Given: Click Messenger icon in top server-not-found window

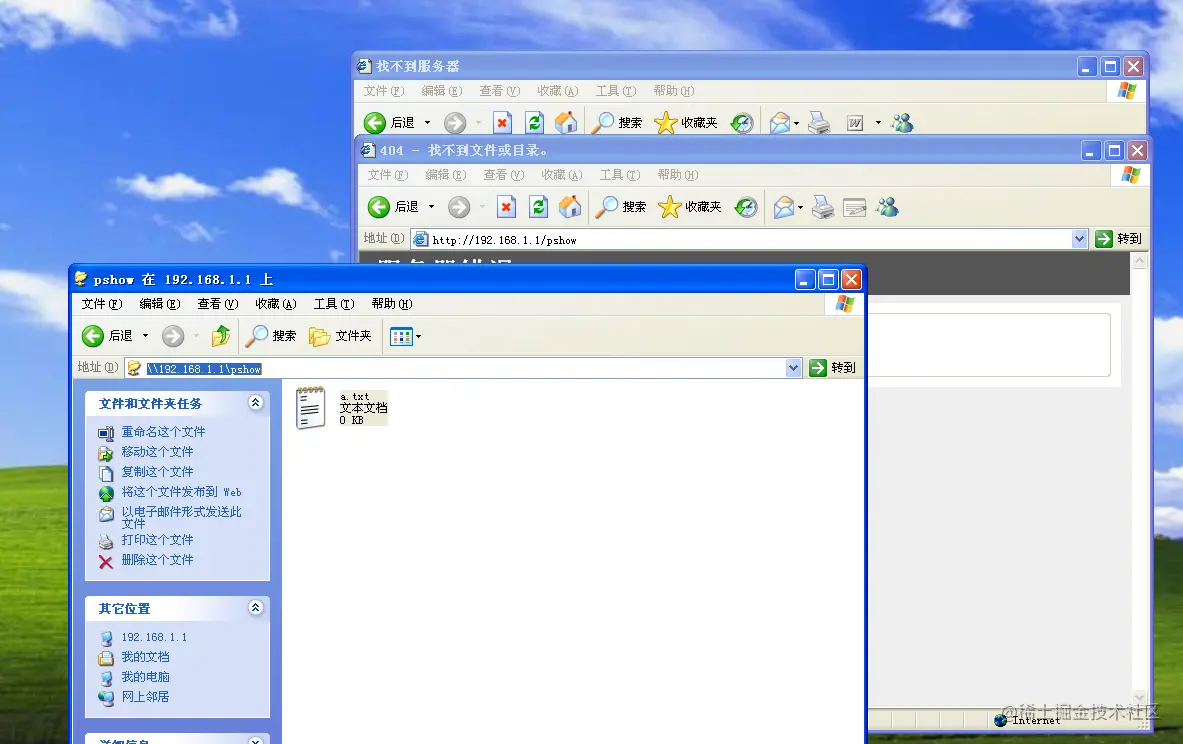Looking at the screenshot, I should (x=902, y=123).
